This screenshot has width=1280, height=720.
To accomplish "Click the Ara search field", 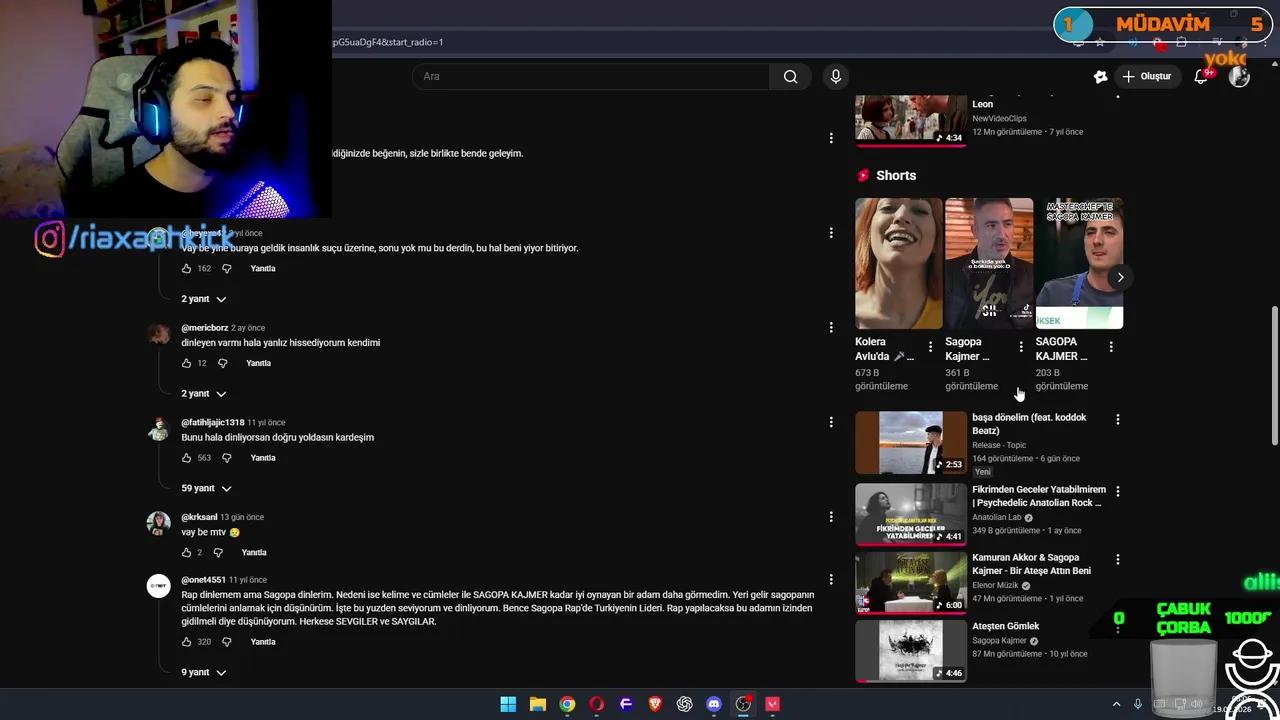I will point(590,76).
